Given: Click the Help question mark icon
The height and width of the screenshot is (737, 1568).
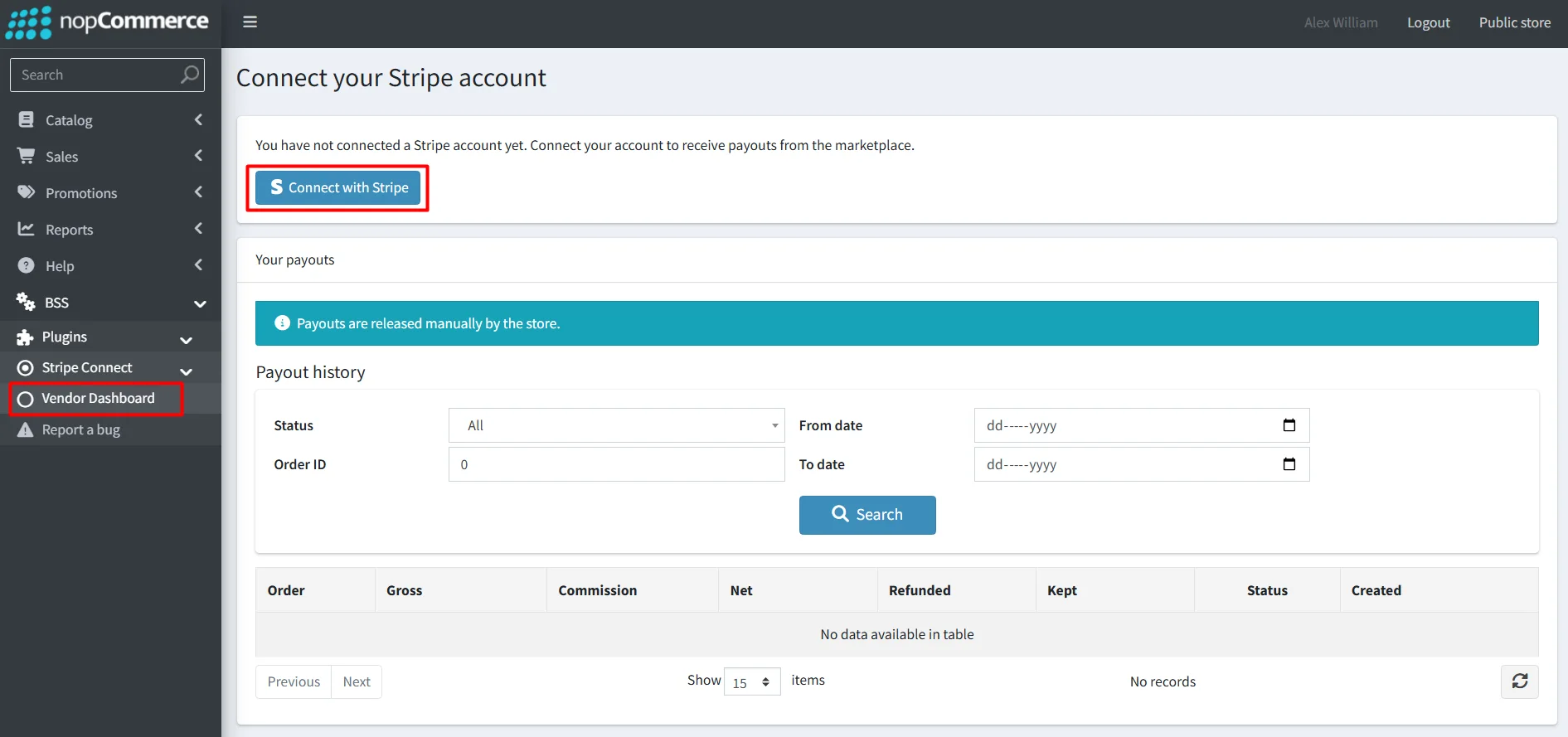Looking at the screenshot, I should click(27, 265).
